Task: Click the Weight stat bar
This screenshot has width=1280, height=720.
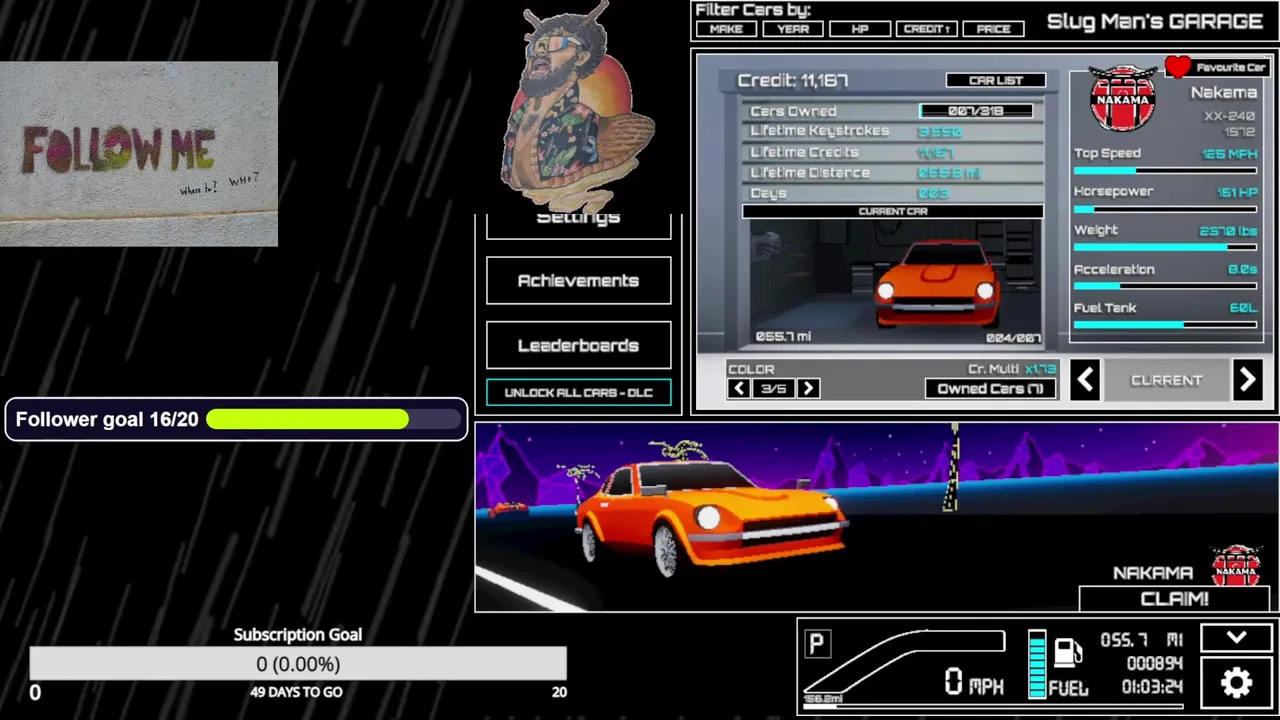Action: [x=1165, y=247]
